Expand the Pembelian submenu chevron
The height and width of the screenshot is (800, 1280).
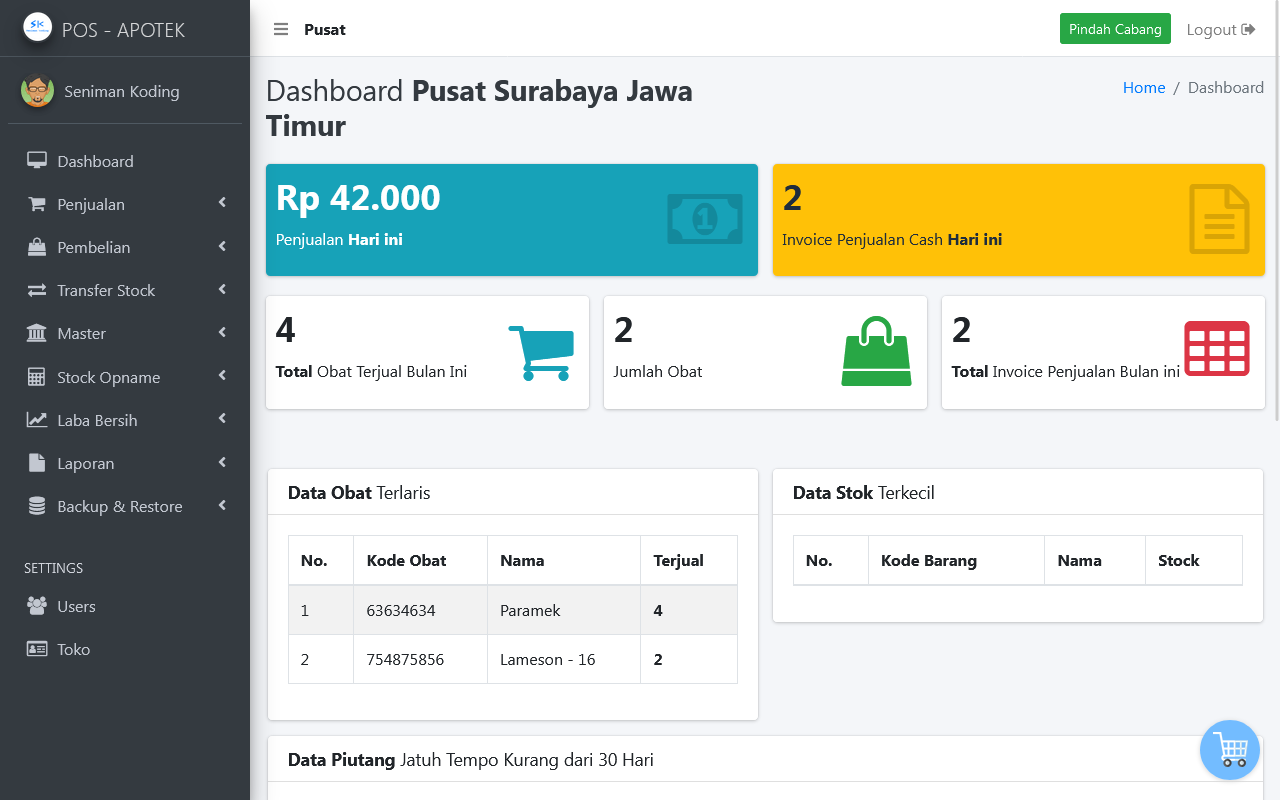pyautogui.click(x=222, y=246)
